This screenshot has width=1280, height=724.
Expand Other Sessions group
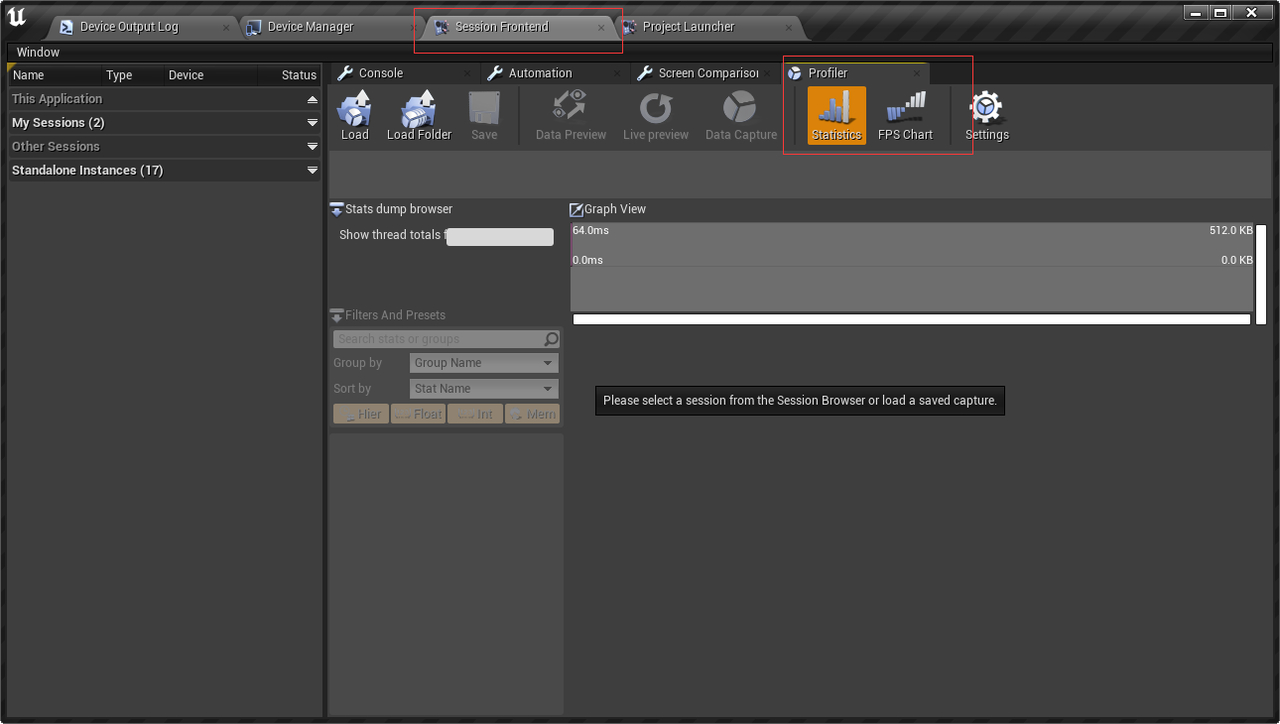tap(312, 147)
